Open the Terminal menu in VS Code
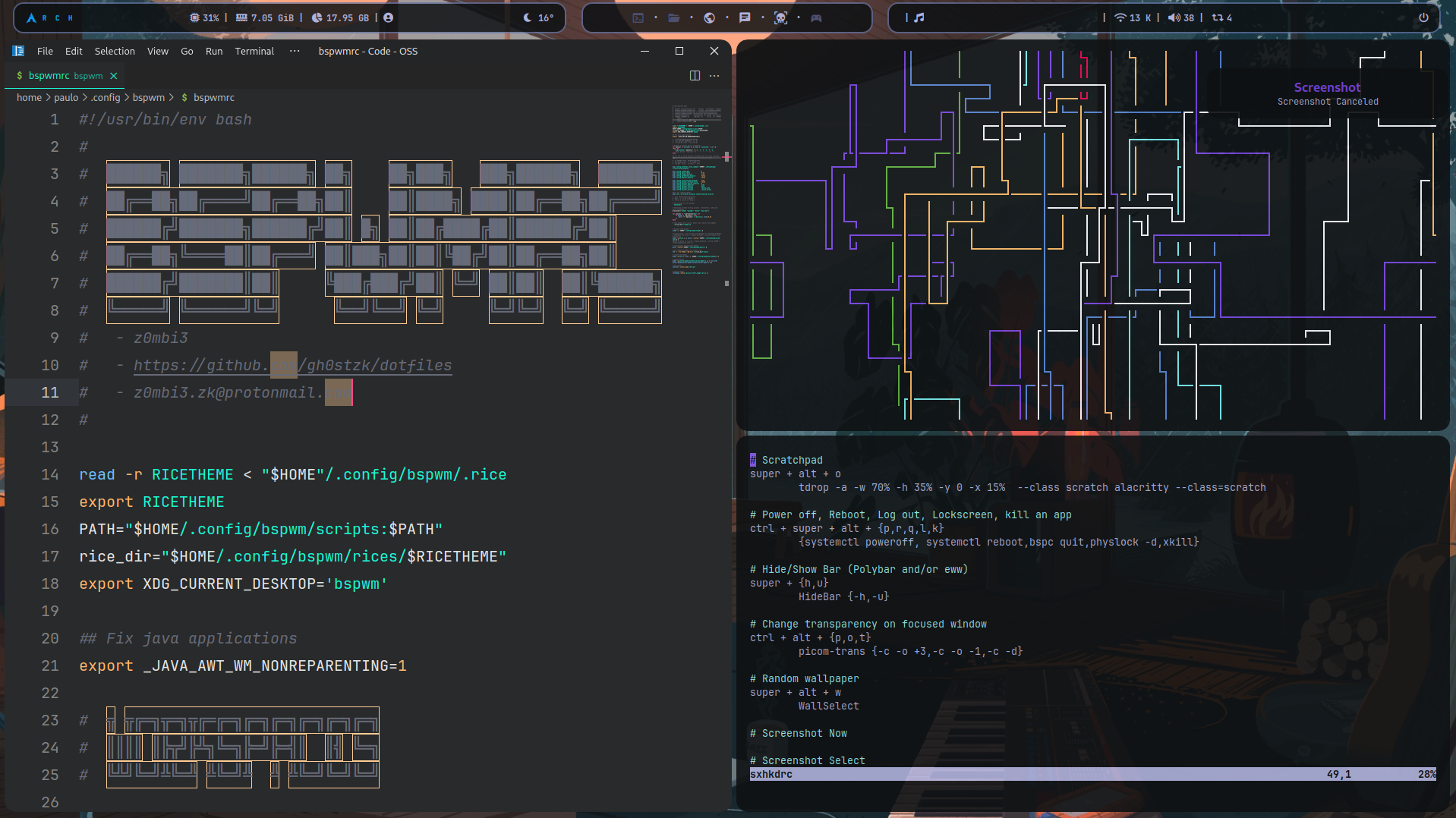This screenshot has height=818, width=1456. pyautogui.click(x=254, y=51)
